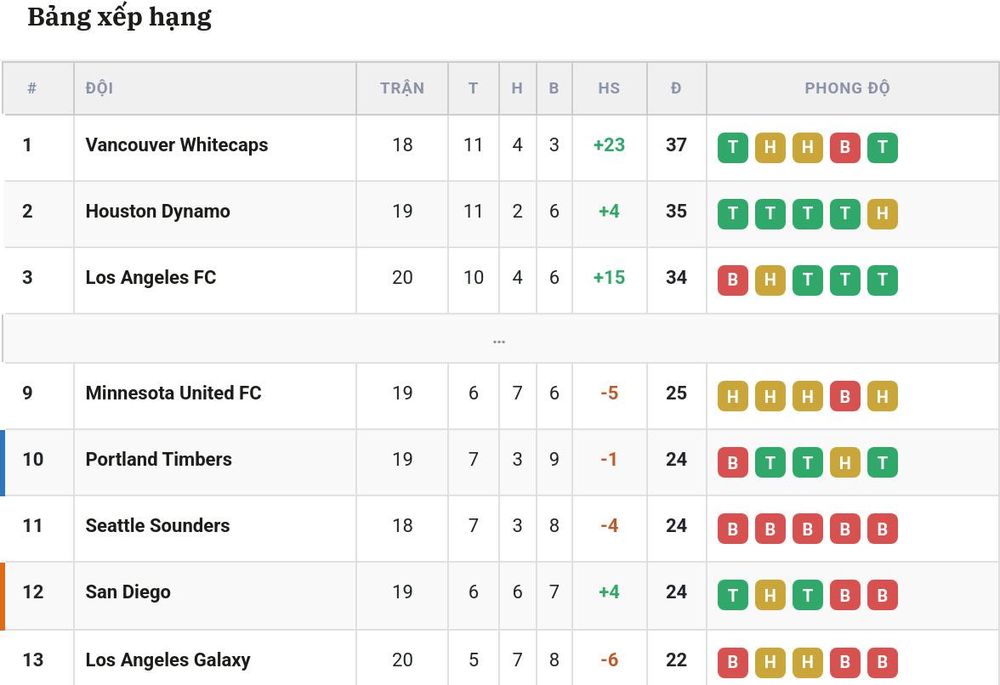Viewport: 1000px width, 685px height.
Task: Click the Bảng xếp hạng heading
Action: pos(120,17)
